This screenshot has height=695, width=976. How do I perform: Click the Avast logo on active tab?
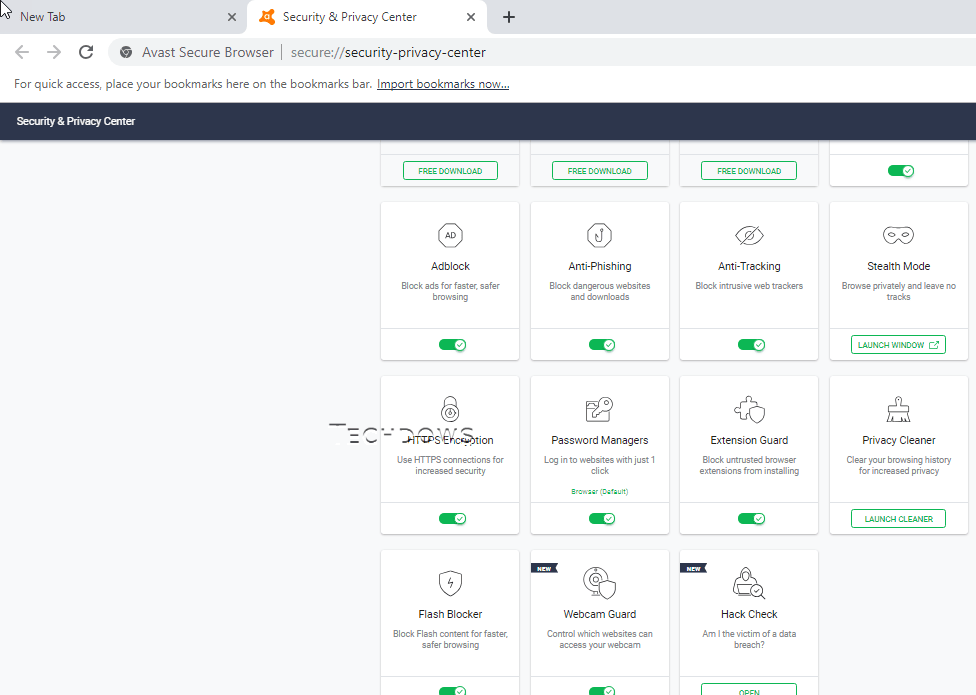coord(267,17)
